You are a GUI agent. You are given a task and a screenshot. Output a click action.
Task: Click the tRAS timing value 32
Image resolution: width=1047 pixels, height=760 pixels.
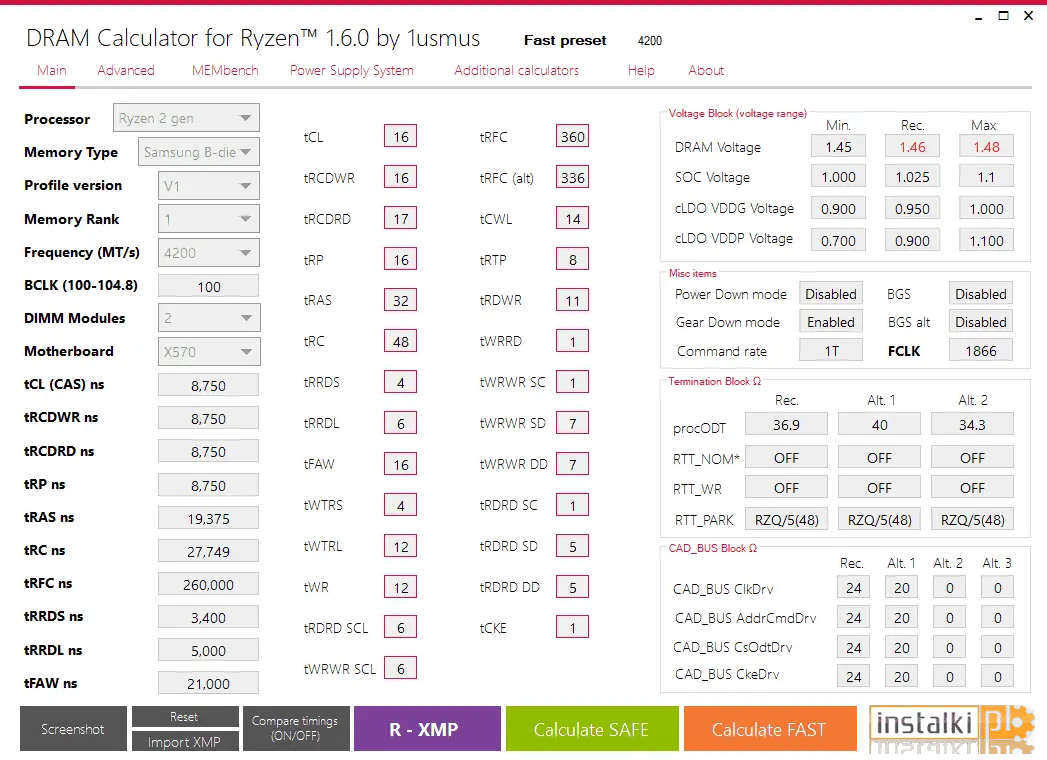[401, 301]
